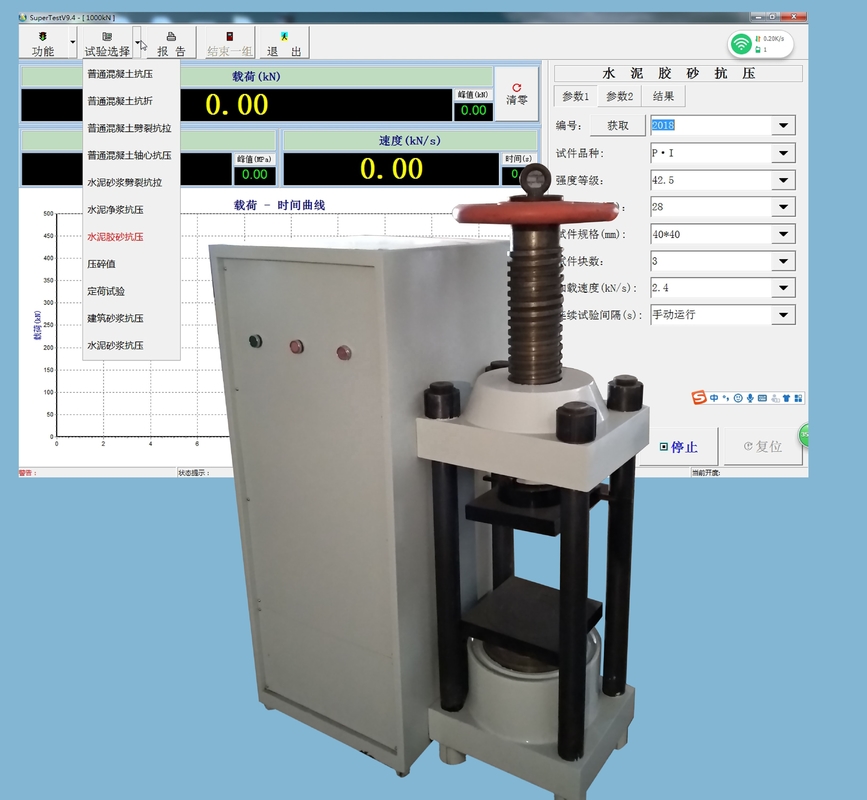The image size is (867, 800).
Task: Click the 编号 field showing 2018
Action: [x=711, y=126]
